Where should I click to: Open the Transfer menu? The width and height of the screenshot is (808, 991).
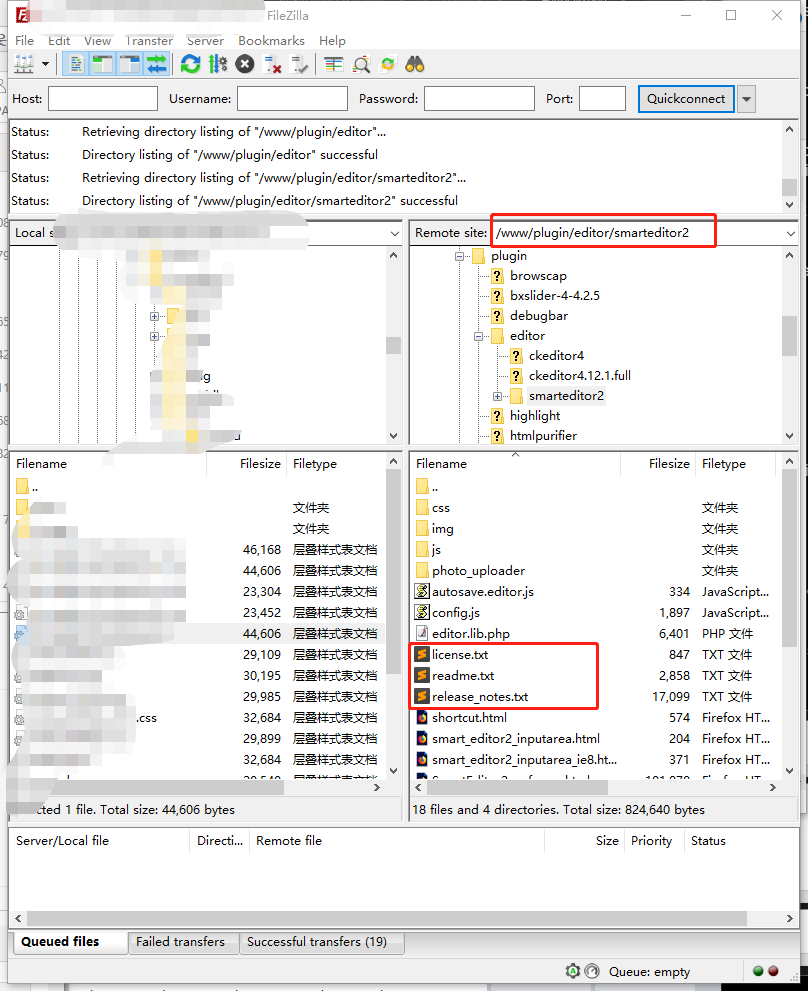(x=149, y=40)
